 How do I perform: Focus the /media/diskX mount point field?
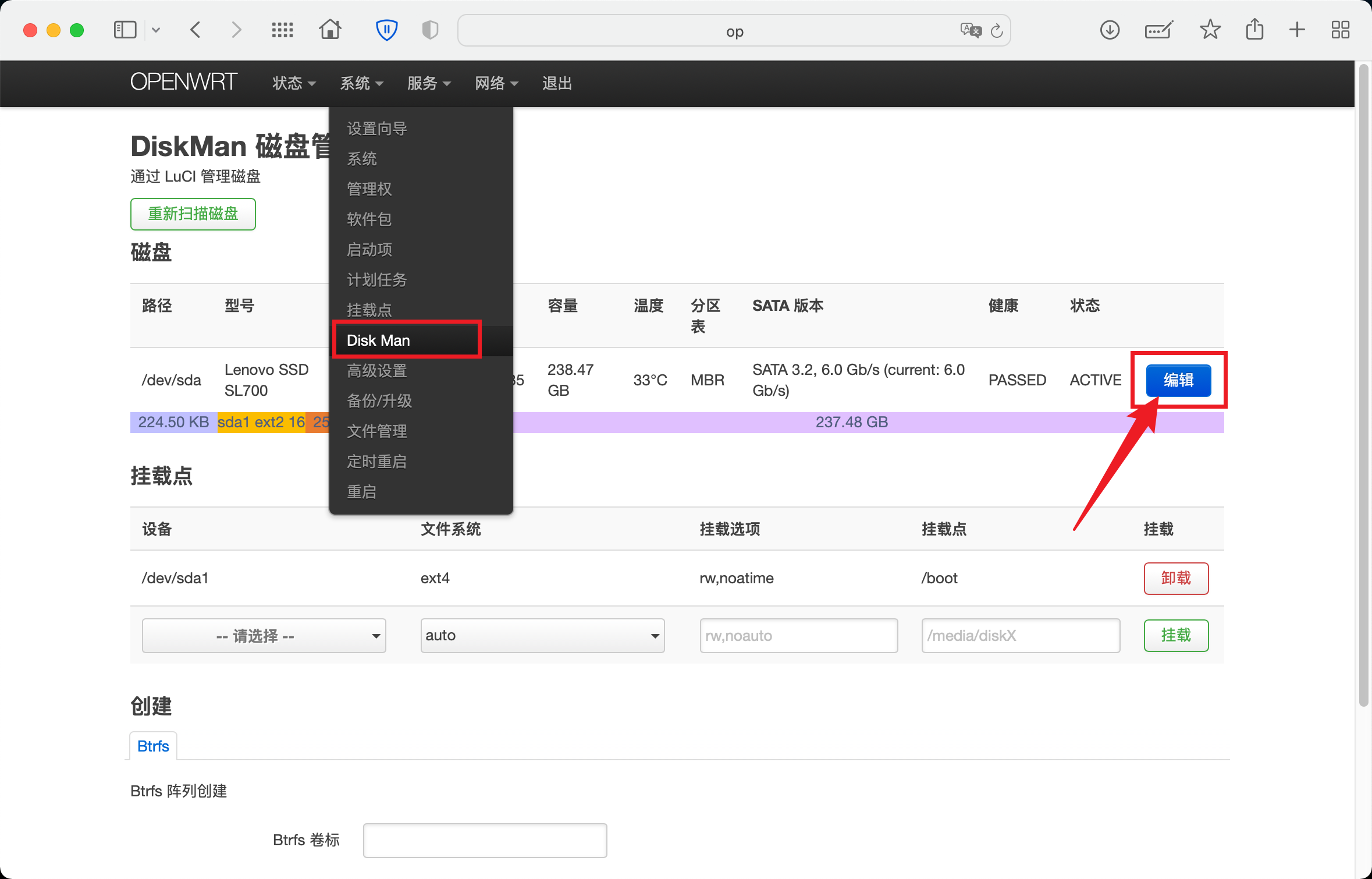[x=1021, y=636]
